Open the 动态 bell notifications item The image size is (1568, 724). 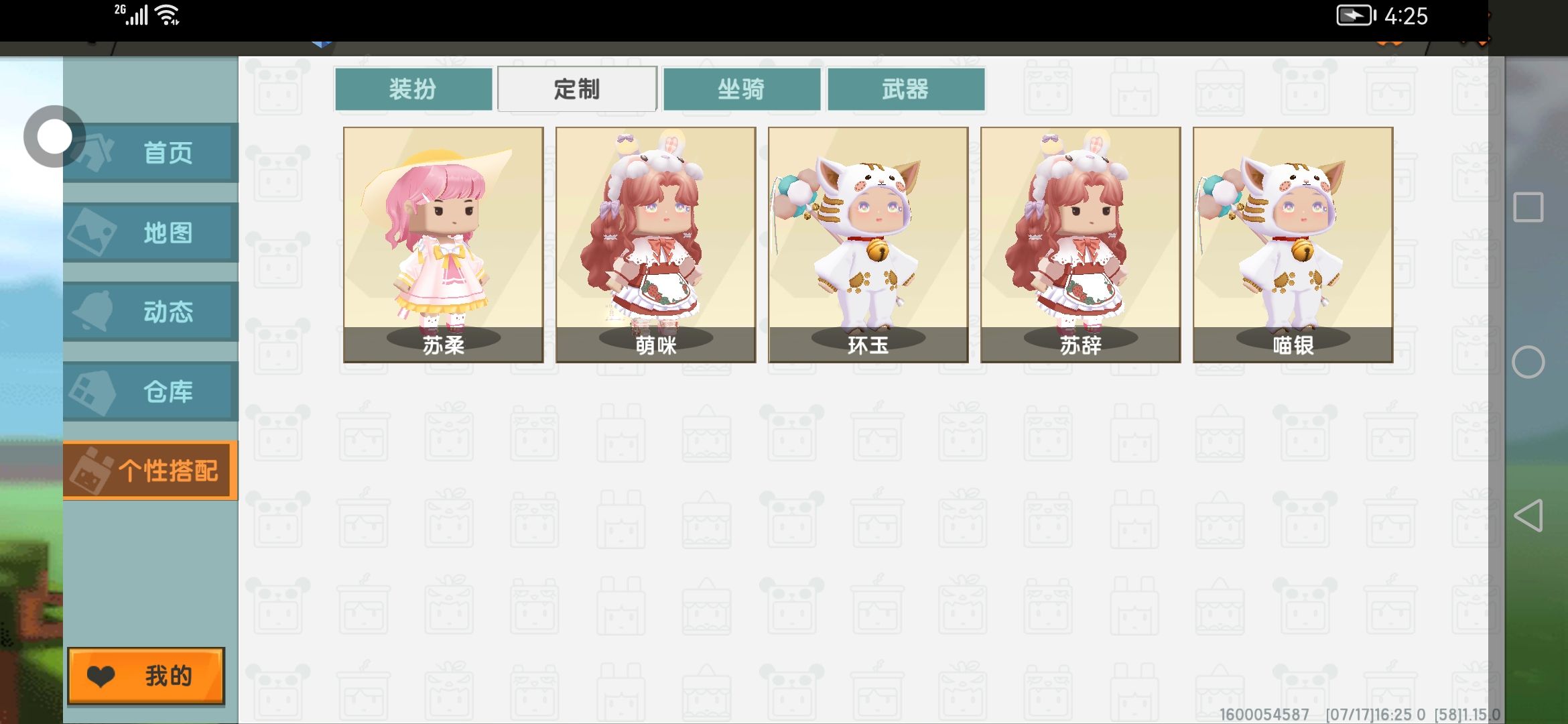[151, 312]
